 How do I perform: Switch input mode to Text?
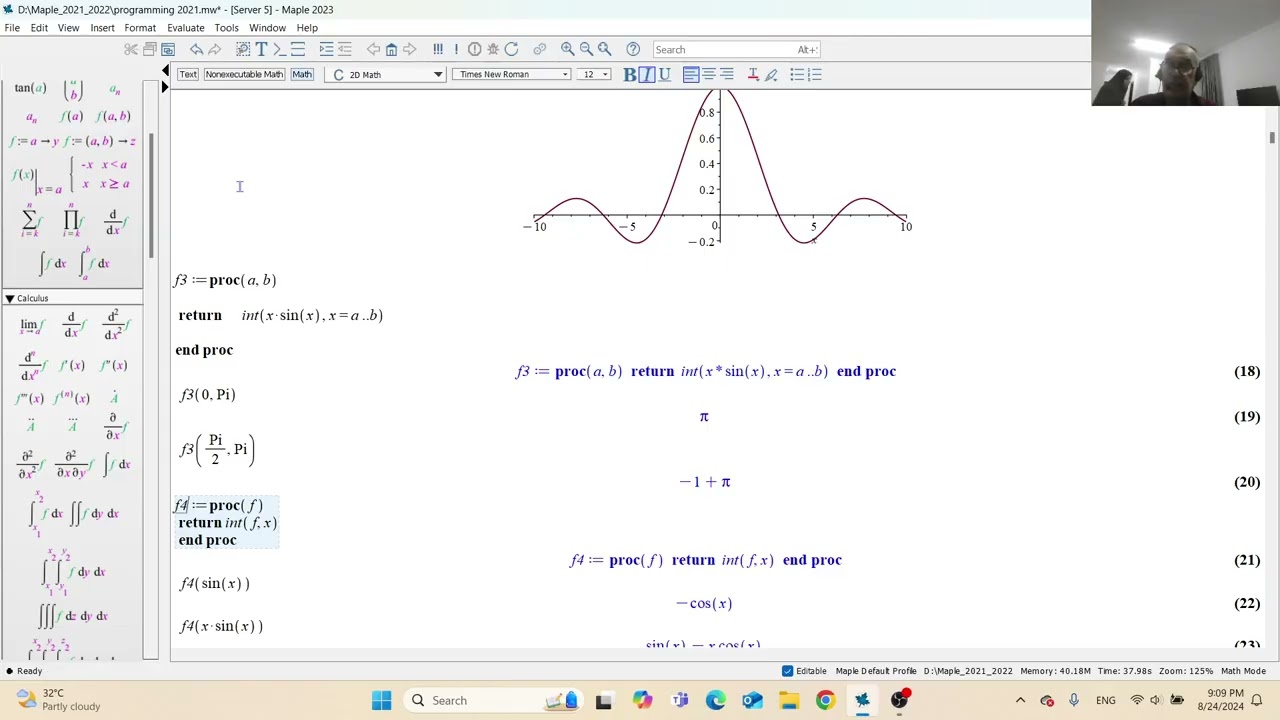(x=188, y=74)
